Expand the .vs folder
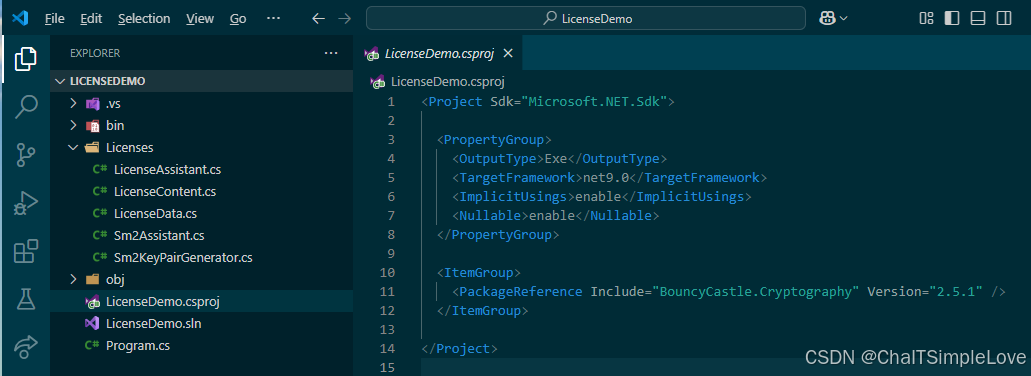This screenshot has width=1031, height=376. (74, 104)
